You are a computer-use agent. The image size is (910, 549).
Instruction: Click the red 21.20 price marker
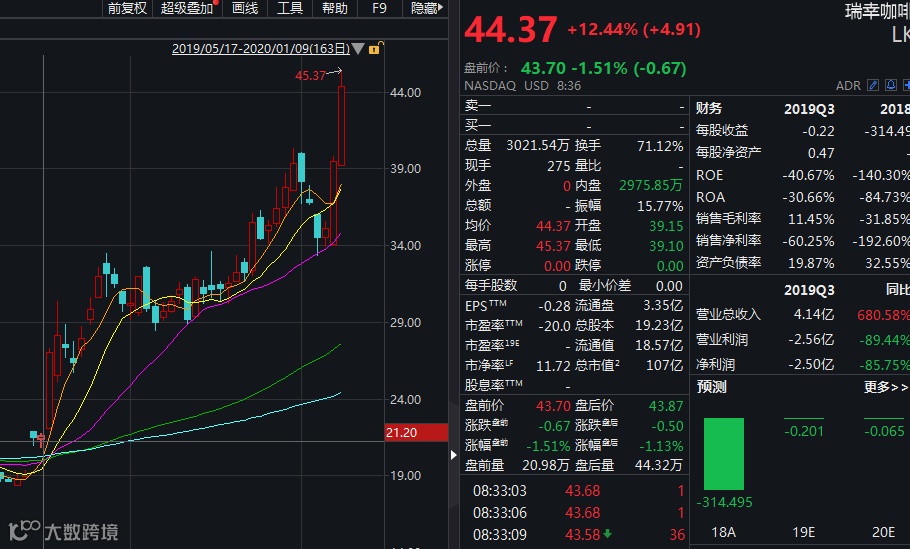coord(416,432)
